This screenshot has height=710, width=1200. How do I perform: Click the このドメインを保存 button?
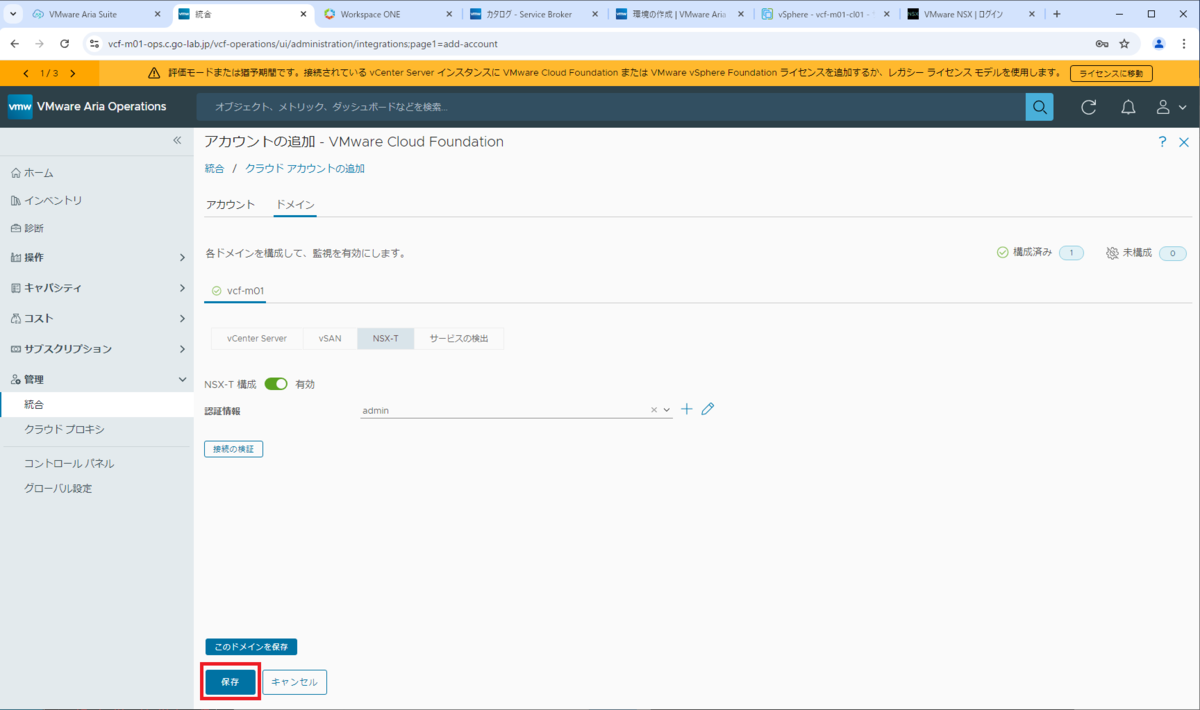click(251, 647)
